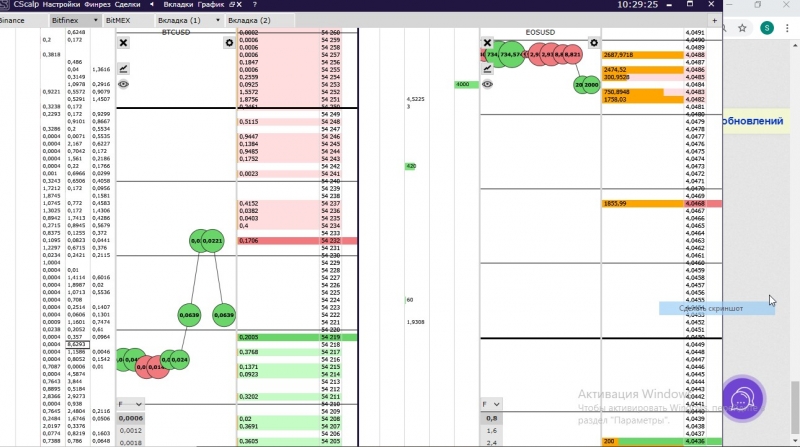Toggle the EOSUSD eye visibility icon
The width and height of the screenshot is (800, 447).
click(x=487, y=84)
